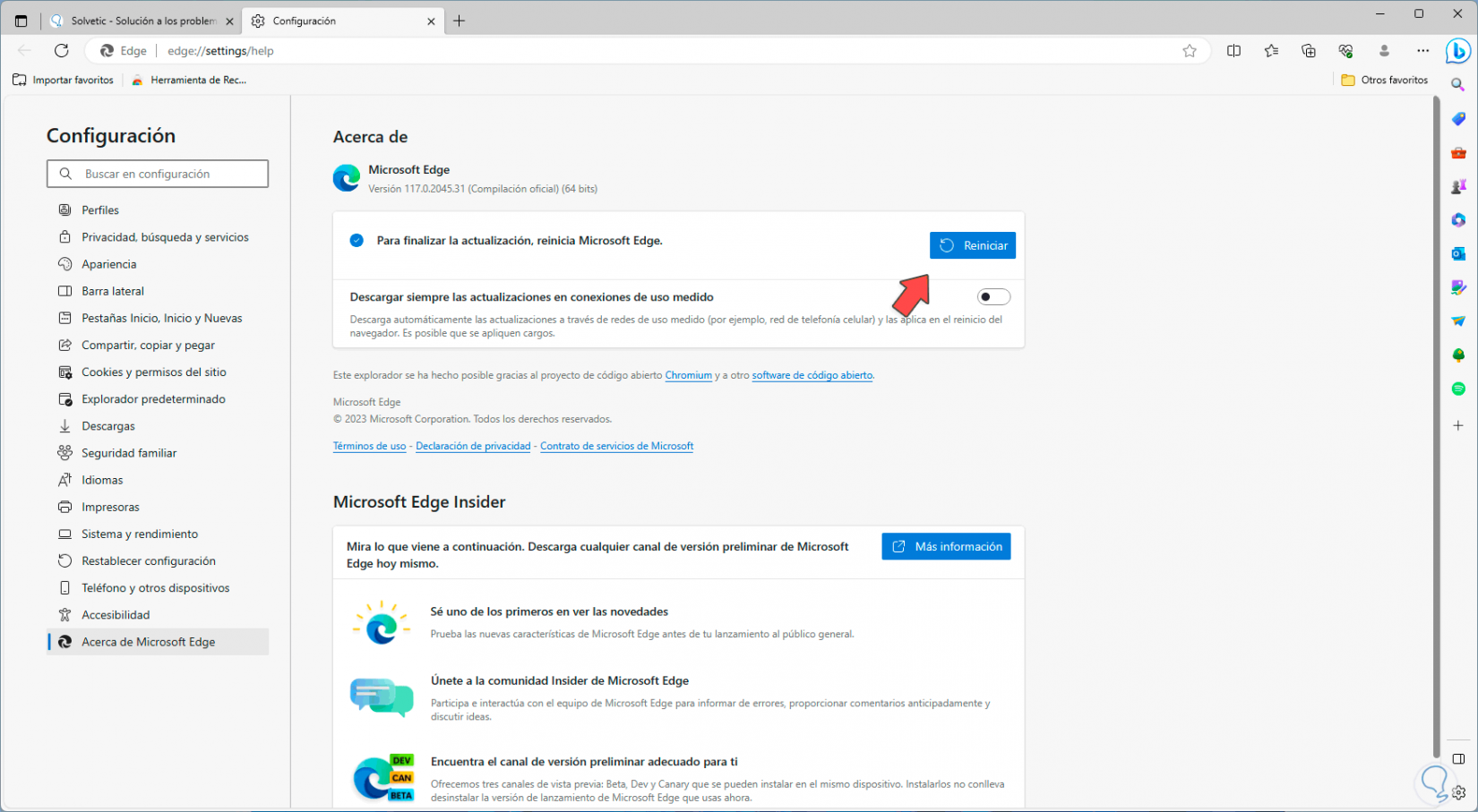Open the Favorites toolbar menu
Image resolution: width=1478 pixels, height=812 pixels.
1272,51
